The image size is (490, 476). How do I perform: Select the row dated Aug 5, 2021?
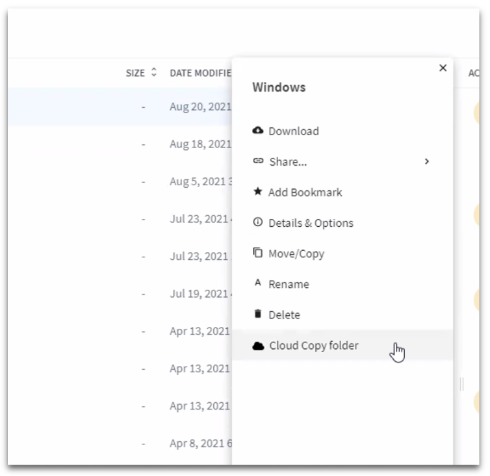coord(120,182)
